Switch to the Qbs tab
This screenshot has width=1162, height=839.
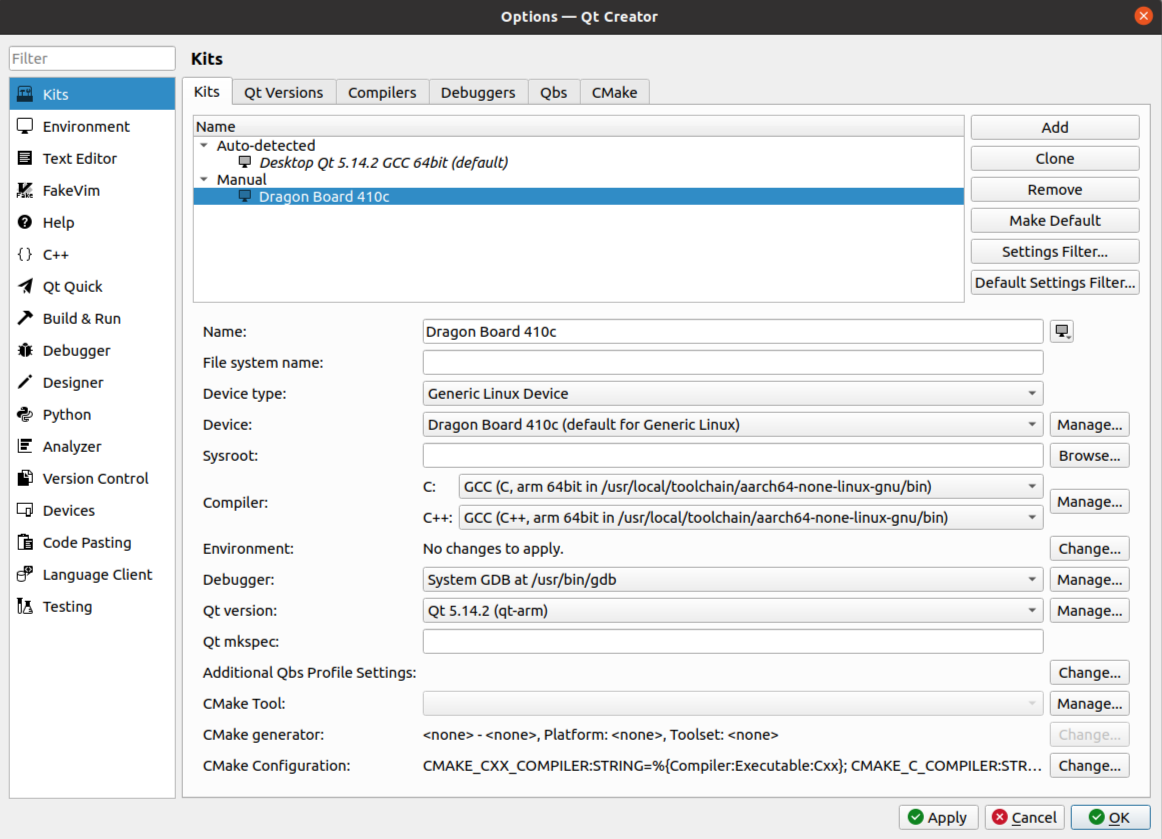point(554,93)
